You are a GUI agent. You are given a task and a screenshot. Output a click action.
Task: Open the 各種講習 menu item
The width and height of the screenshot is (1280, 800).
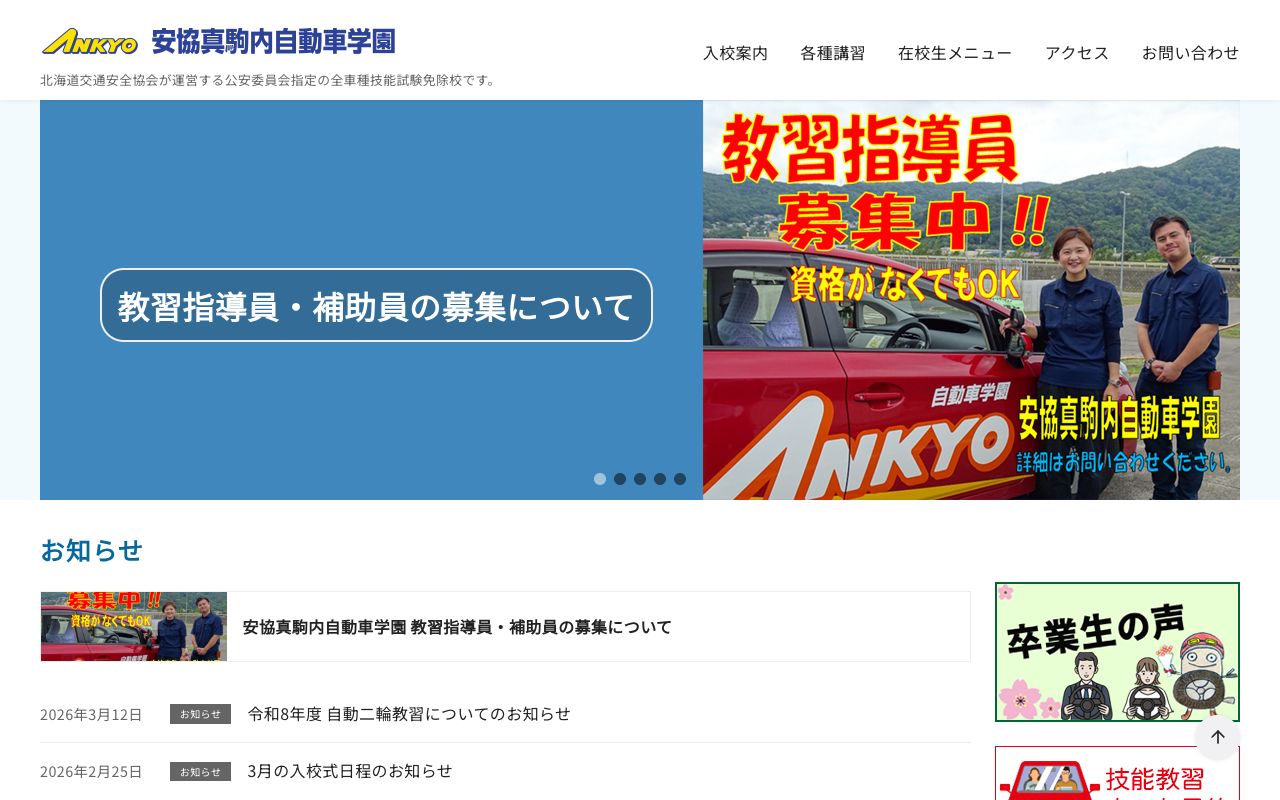833,53
